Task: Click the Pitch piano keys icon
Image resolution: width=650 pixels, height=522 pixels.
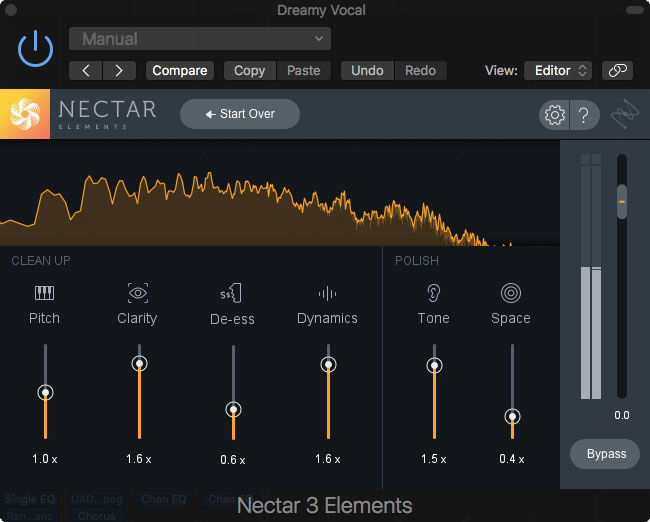Action: click(x=44, y=293)
